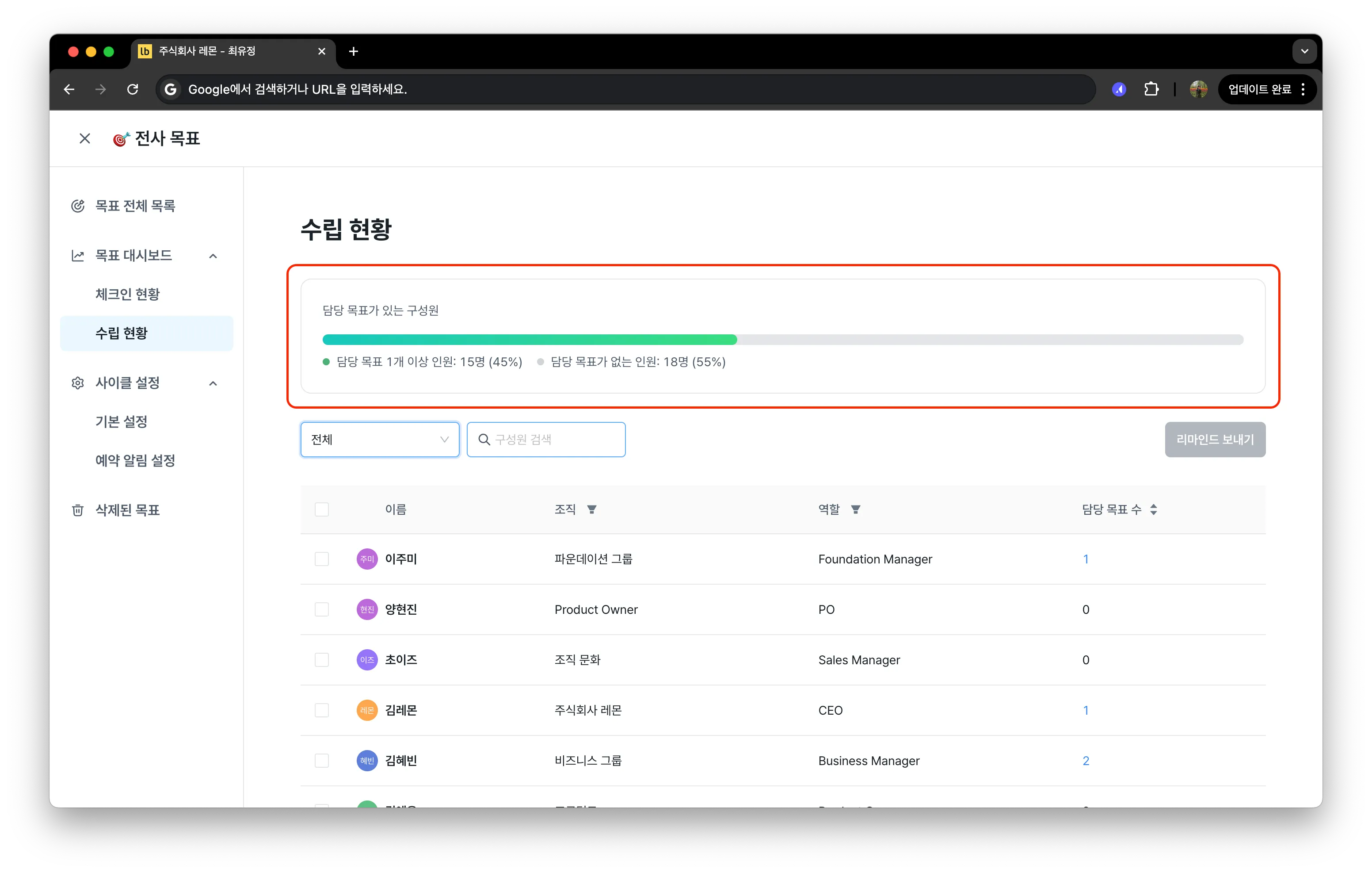Go to 기본 설정 menu item

[x=122, y=421]
